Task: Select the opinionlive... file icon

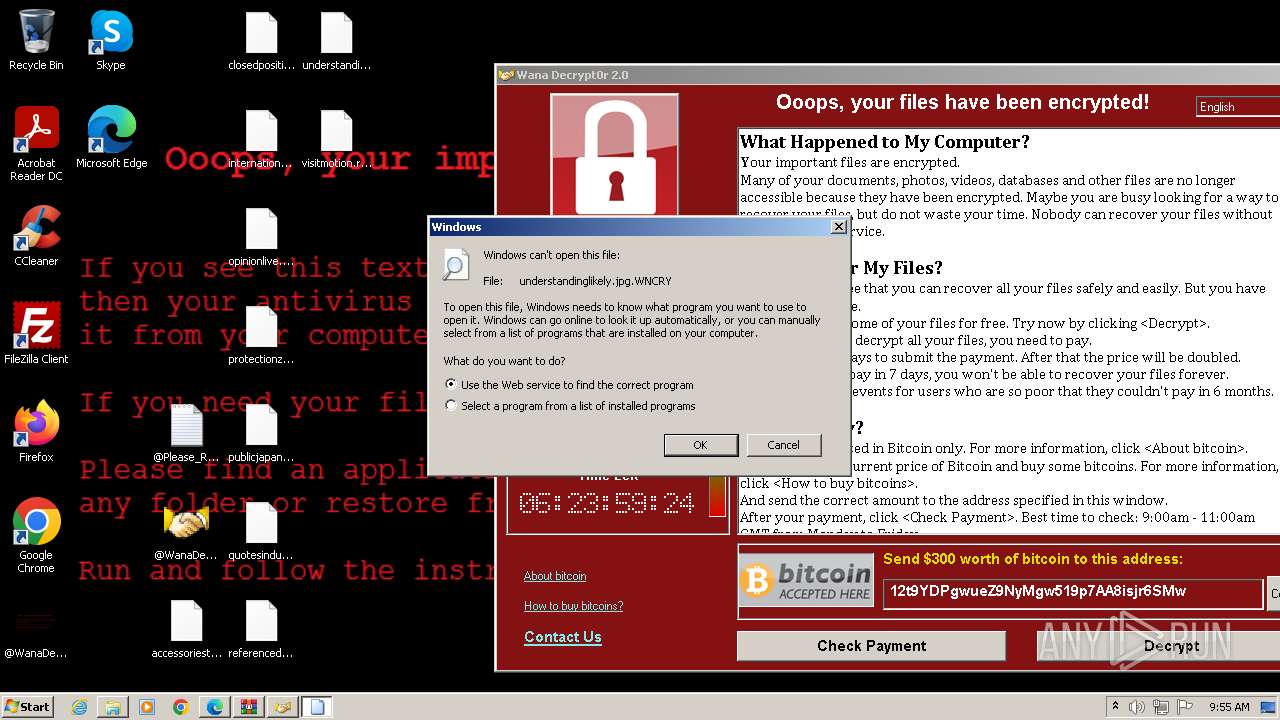Action: pos(261,236)
